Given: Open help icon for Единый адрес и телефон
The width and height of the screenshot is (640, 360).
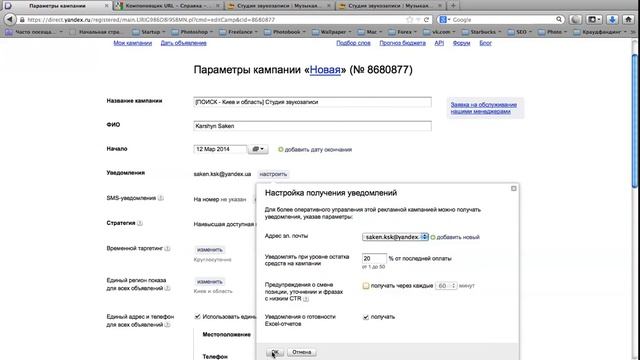Looking at the screenshot, I should click(x=167, y=325).
